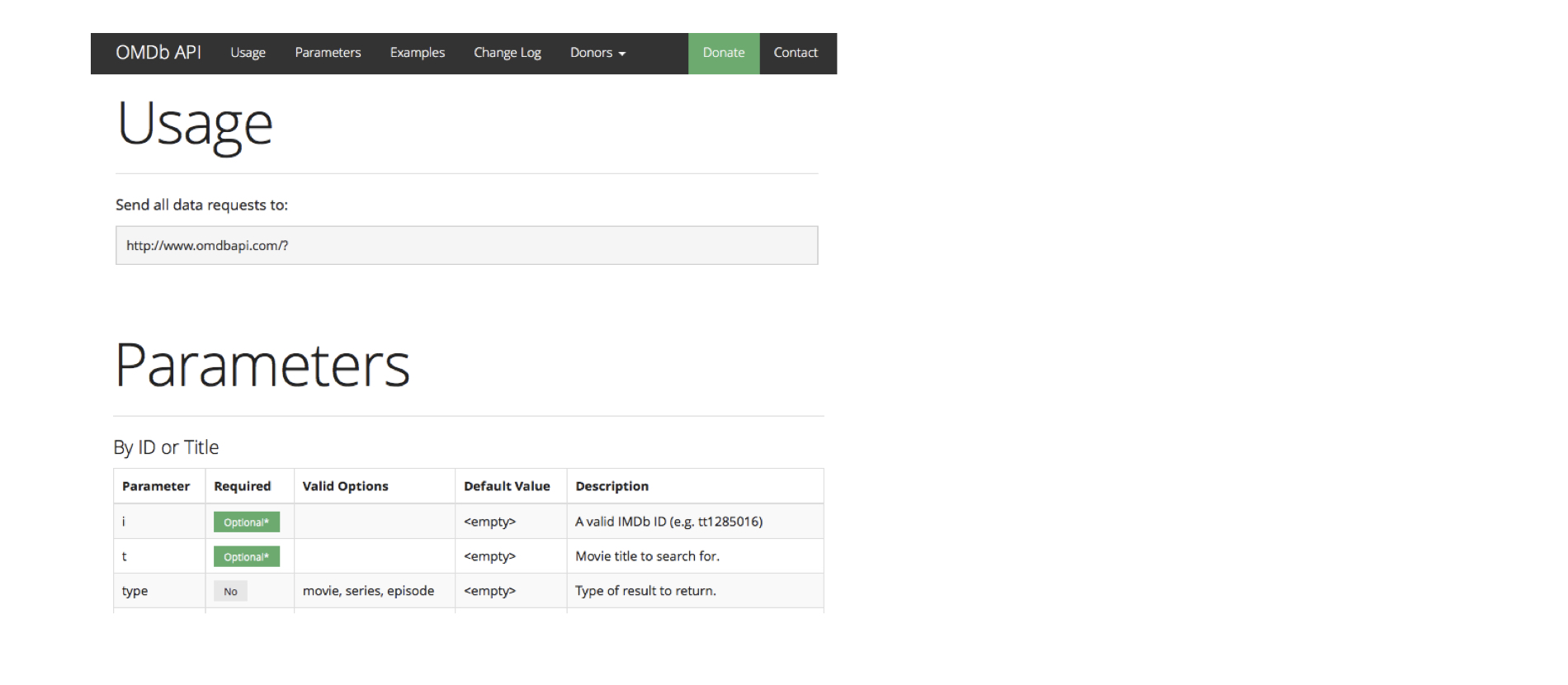The height and width of the screenshot is (685, 1568).
Task: Click the Description column header
Action: coord(612,486)
